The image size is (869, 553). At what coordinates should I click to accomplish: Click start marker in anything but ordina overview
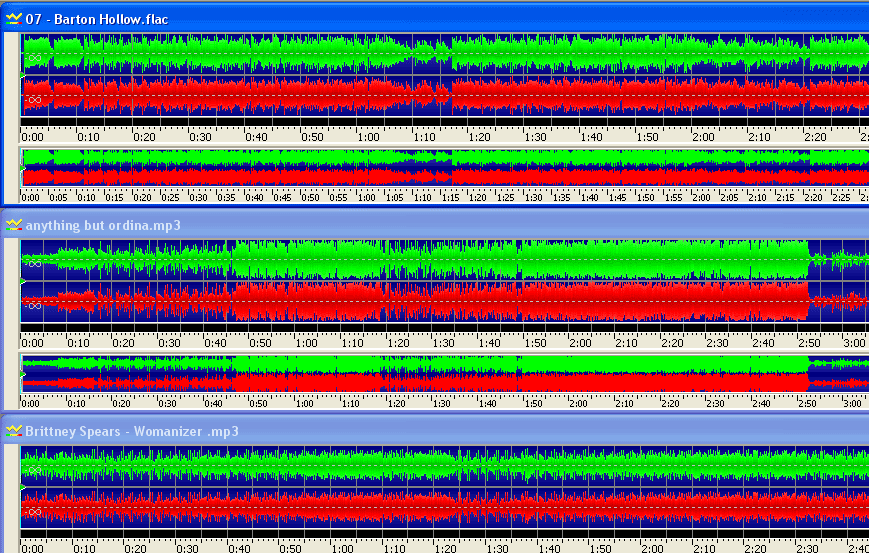coord(23,375)
